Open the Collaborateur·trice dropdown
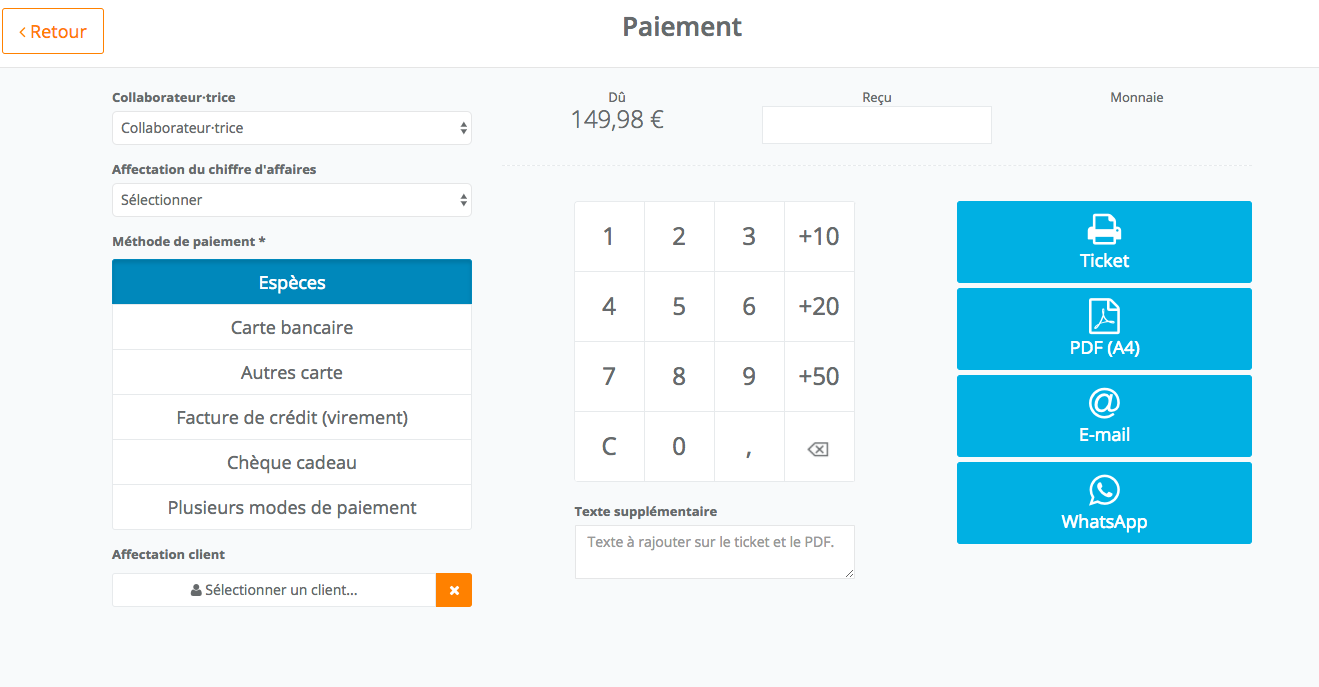 (291, 128)
